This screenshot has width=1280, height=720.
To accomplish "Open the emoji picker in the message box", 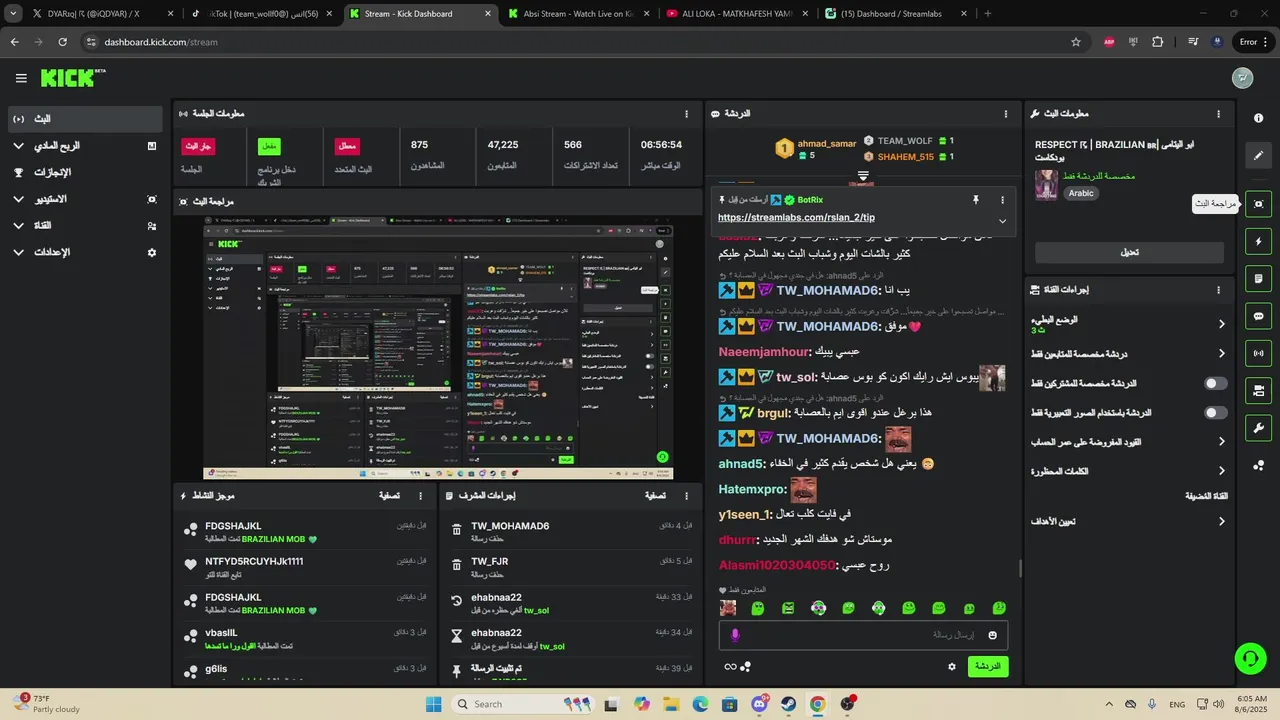I will 992,635.
